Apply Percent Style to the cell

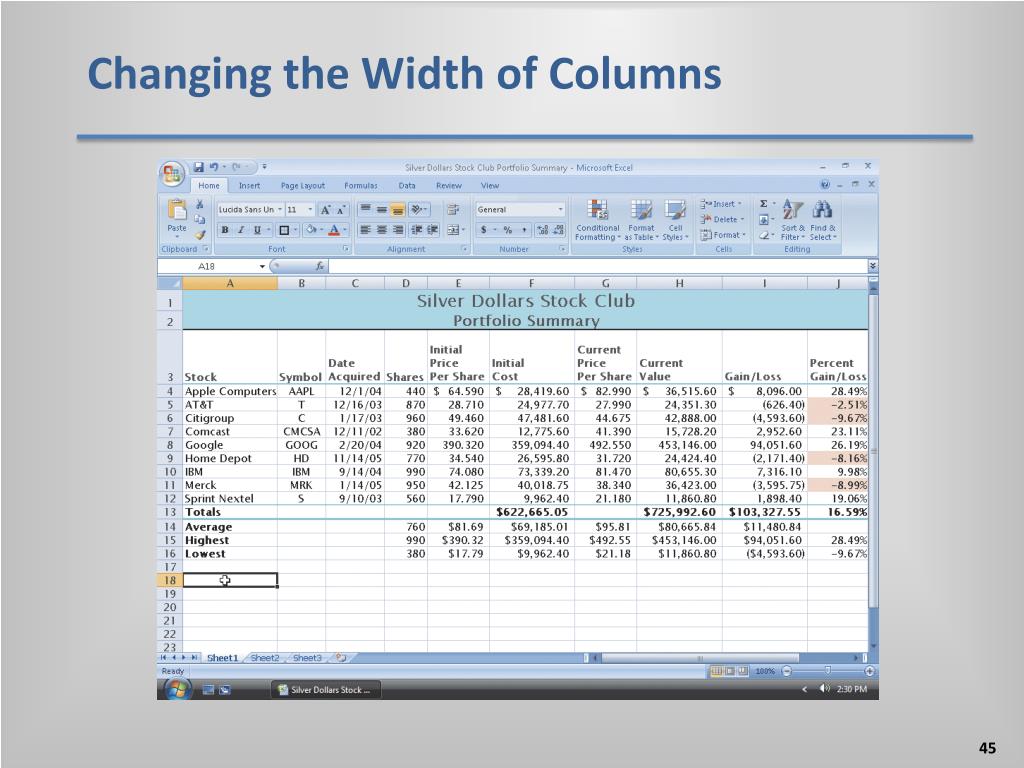pos(507,230)
